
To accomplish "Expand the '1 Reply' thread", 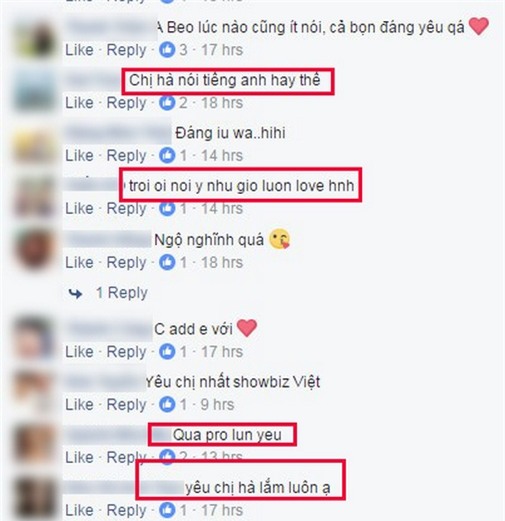I will click(122, 293).
